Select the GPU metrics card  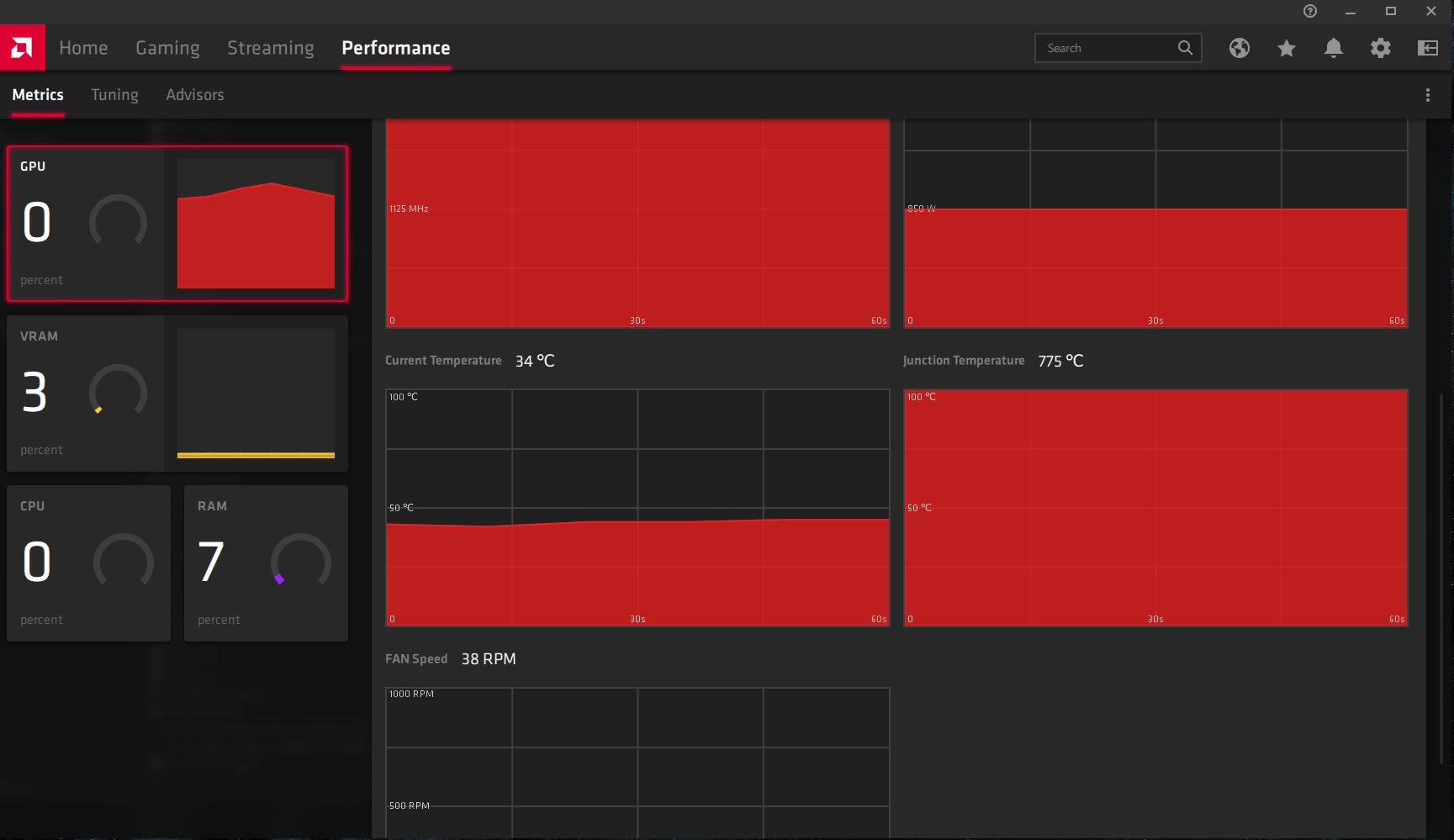[x=177, y=224]
